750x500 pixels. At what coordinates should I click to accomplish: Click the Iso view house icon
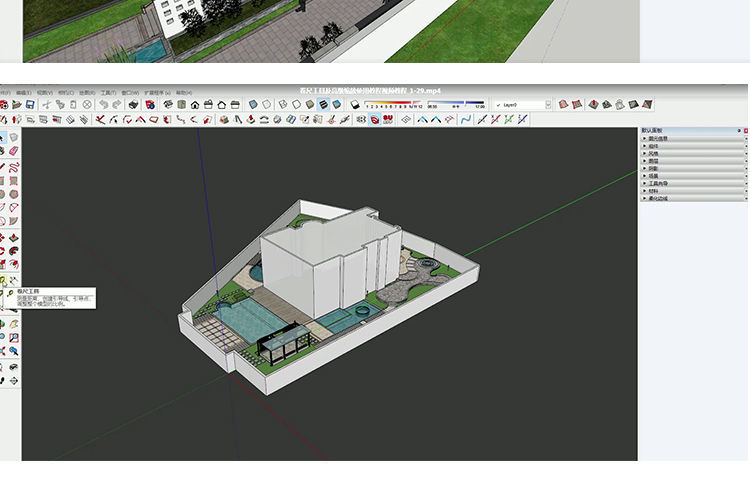pyautogui.click(x=167, y=104)
